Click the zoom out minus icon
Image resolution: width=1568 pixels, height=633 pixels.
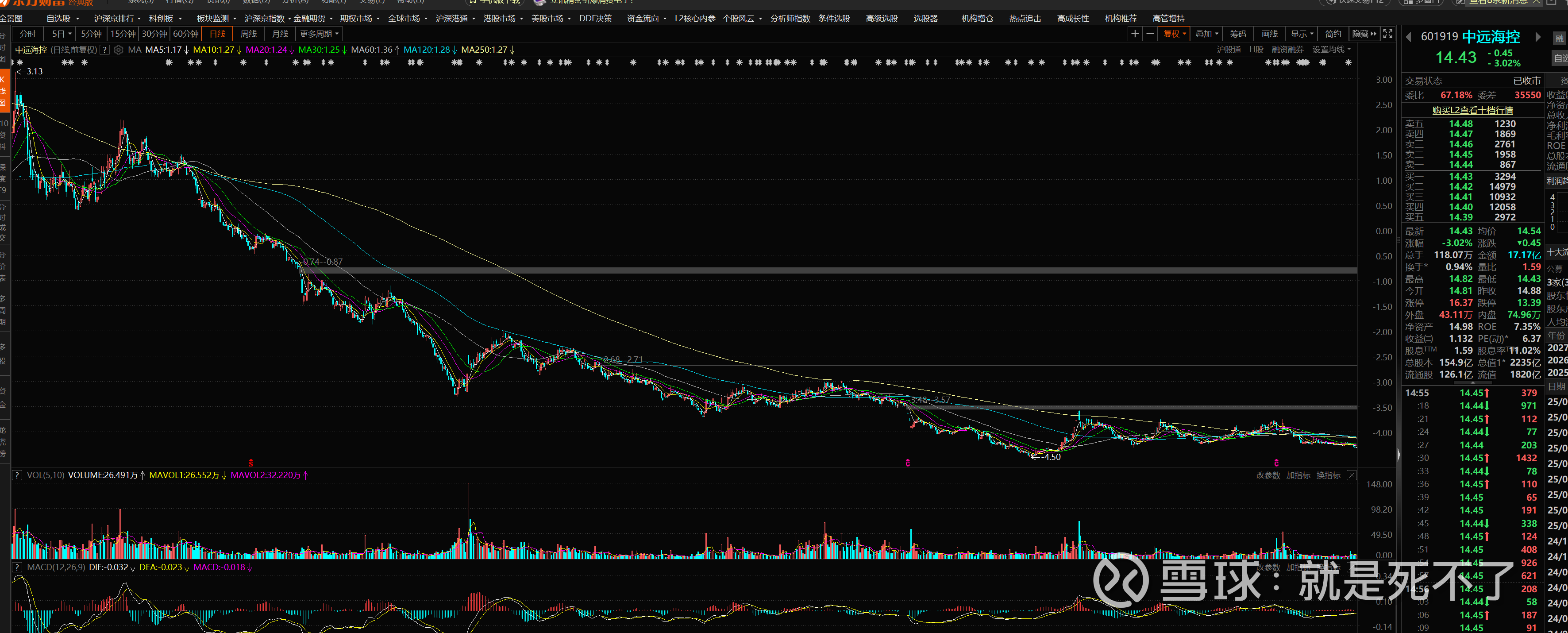click(1150, 34)
